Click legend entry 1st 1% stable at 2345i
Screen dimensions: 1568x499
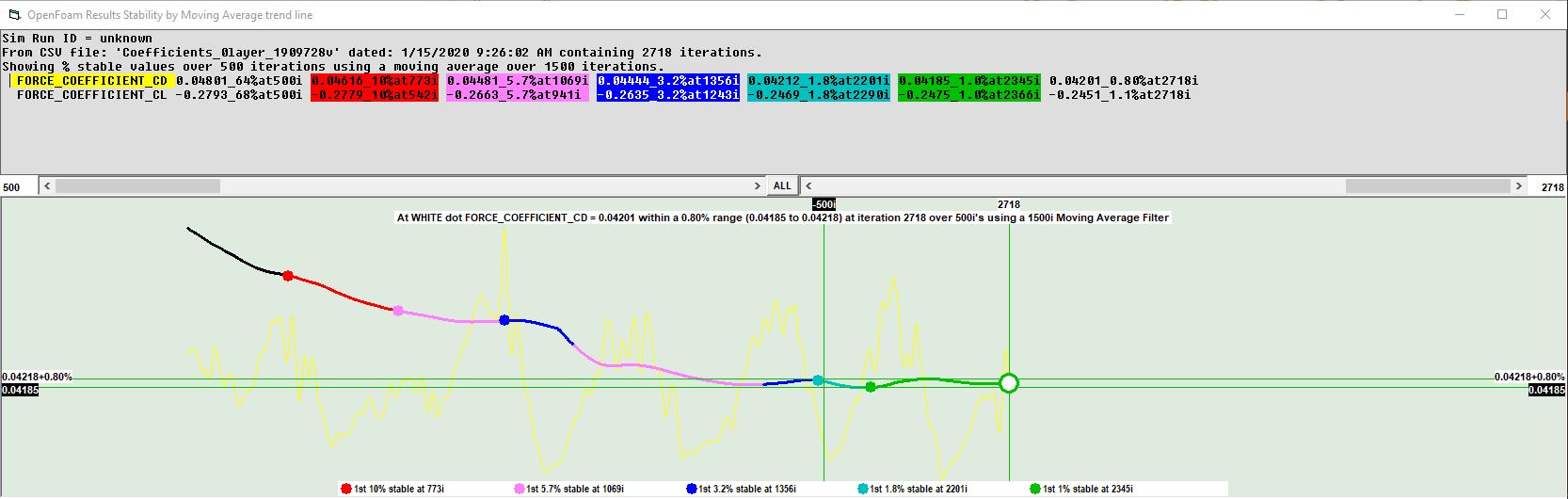1081,489
